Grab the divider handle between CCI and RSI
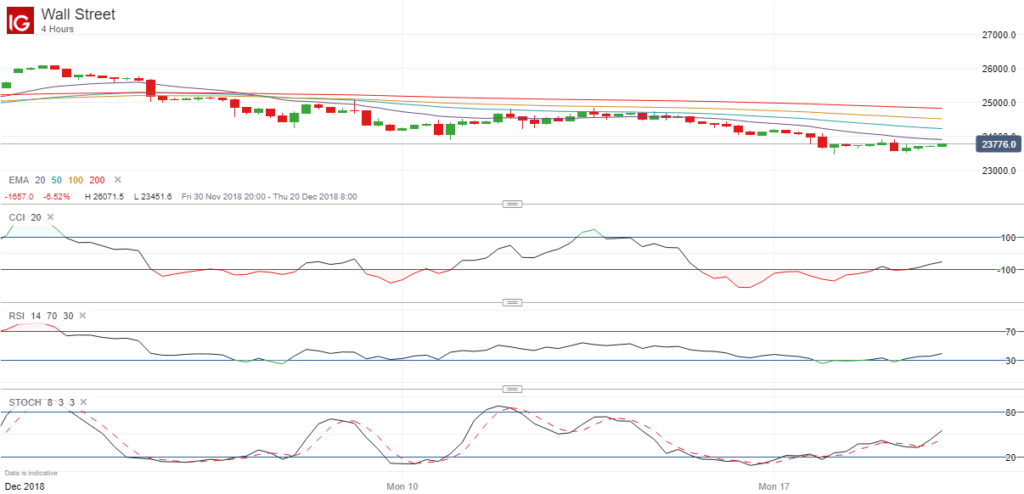 coord(512,303)
